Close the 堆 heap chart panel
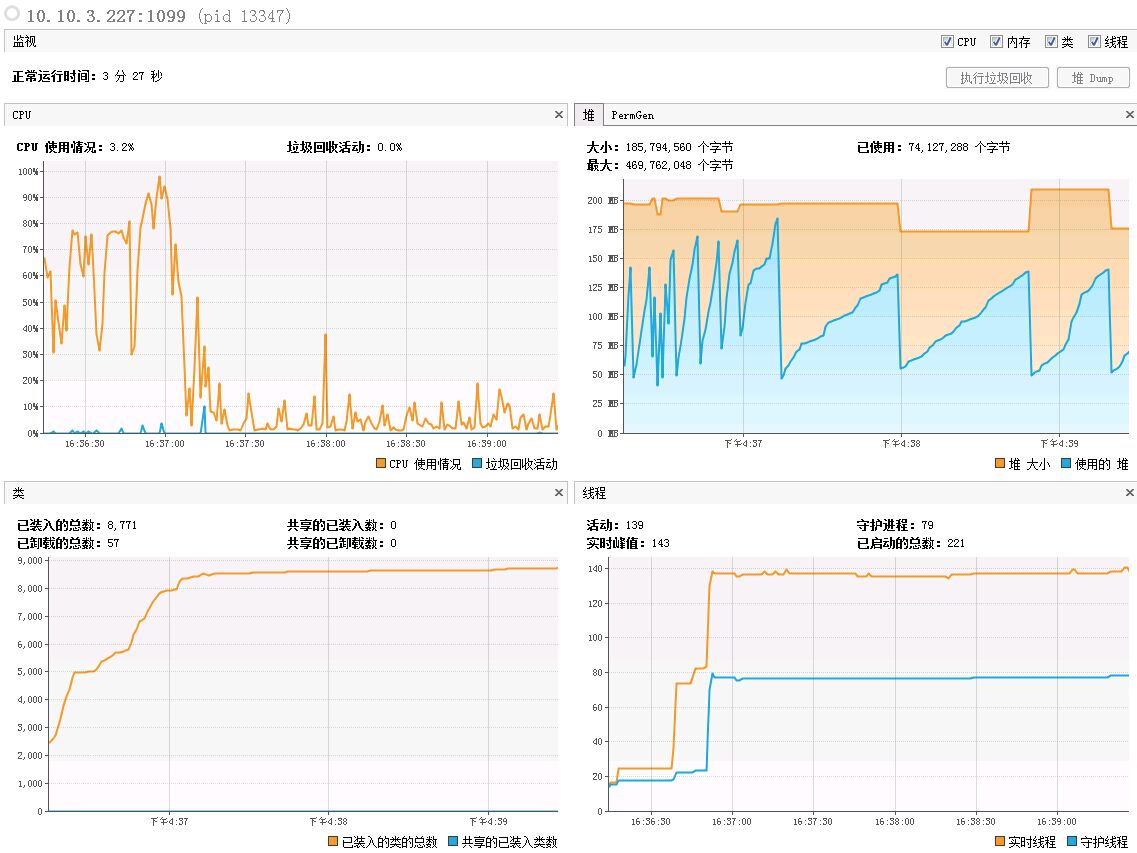This screenshot has height=853, width=1137. tap(1129, 115)
